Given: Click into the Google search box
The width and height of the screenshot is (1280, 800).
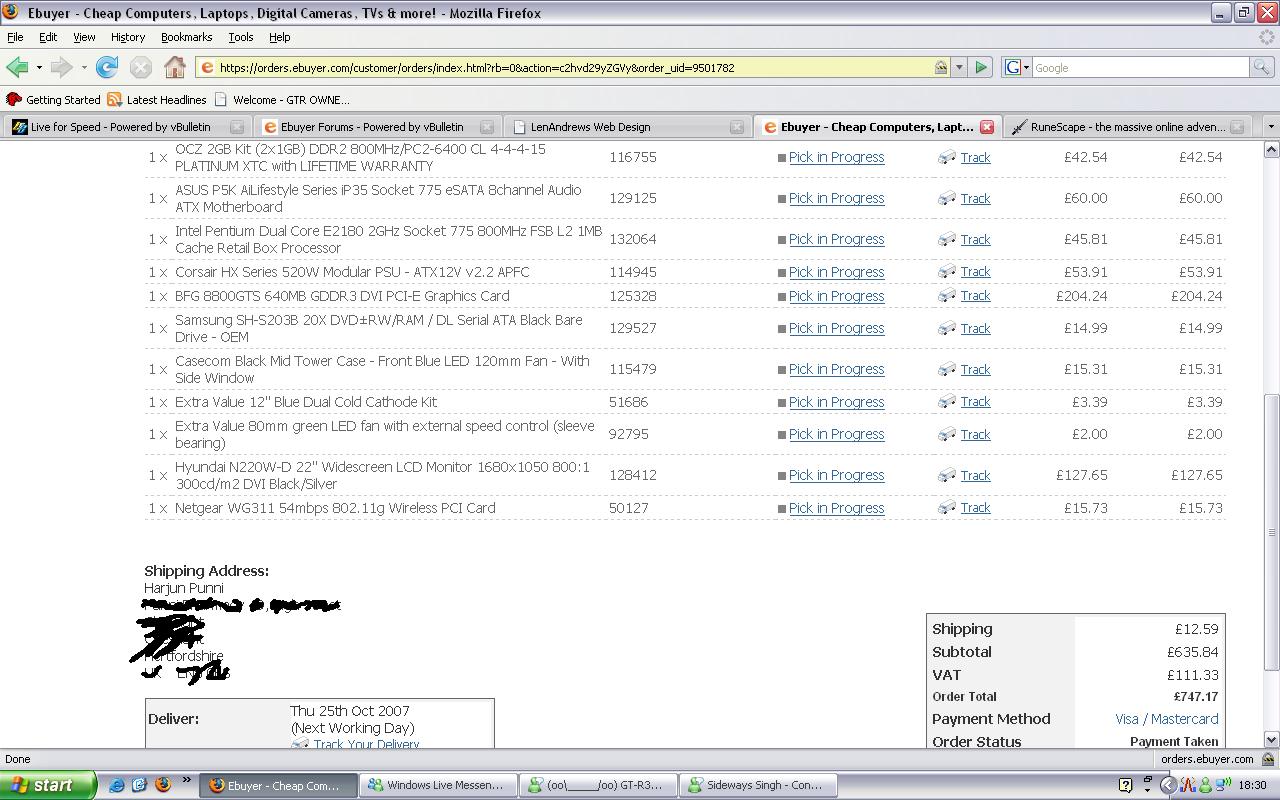Looking at the screenshot, I should click(x=1140, y=67).
